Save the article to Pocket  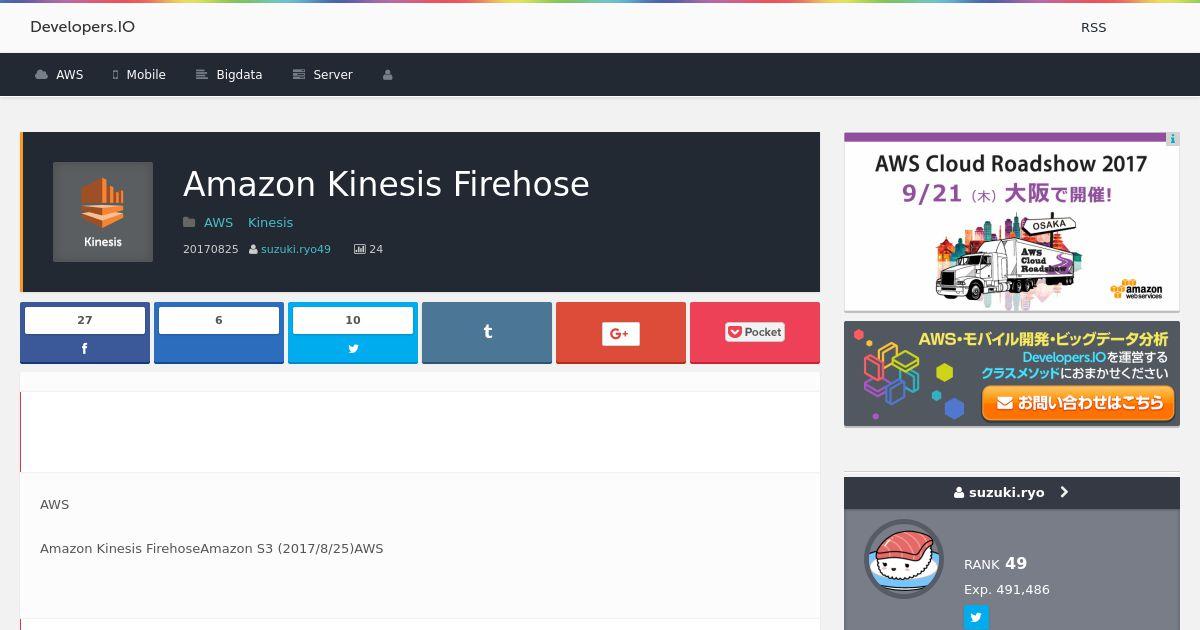point(755,333)
